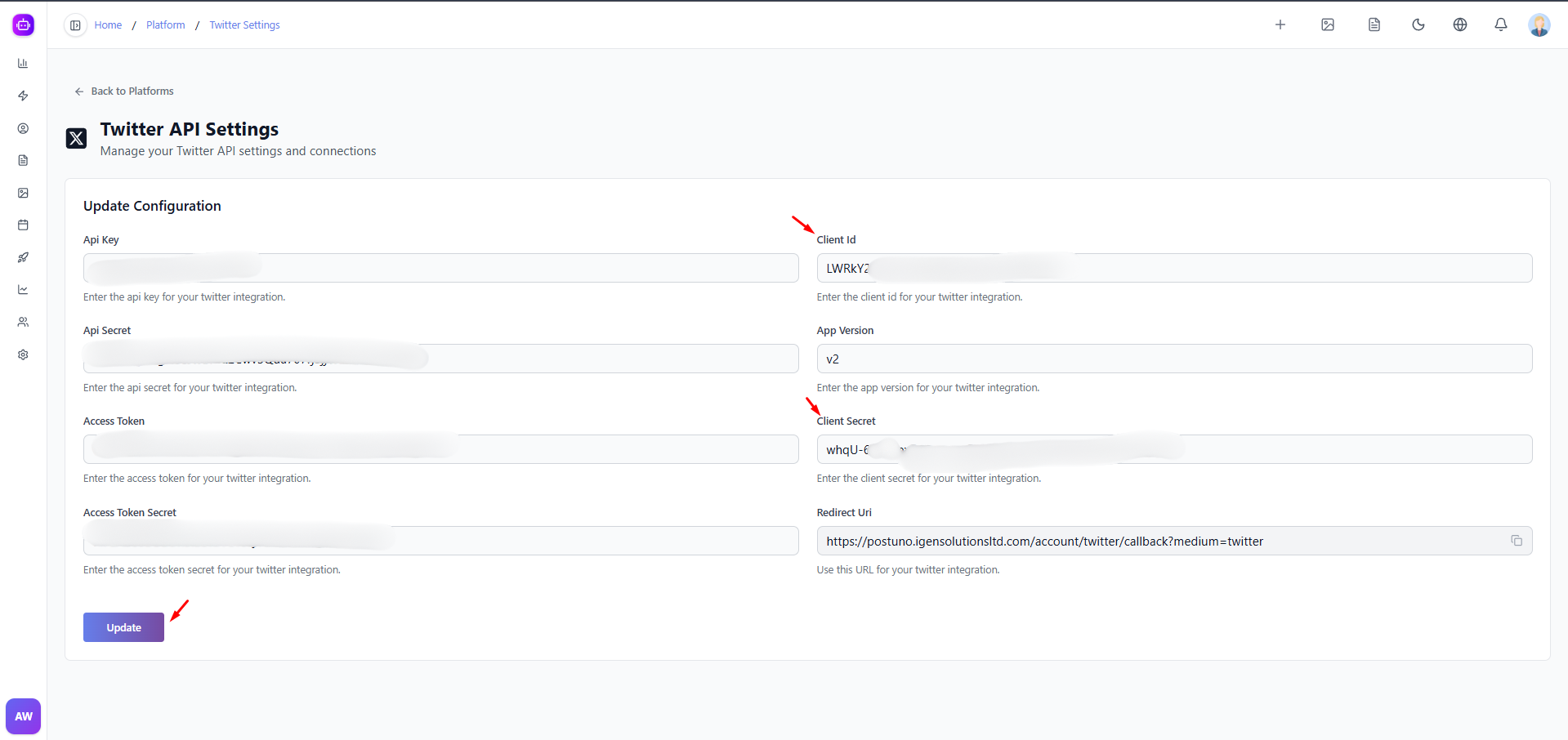Click the plus icon in top bar
This screenshot has height=740, width=1568.
click(1280, 25)
